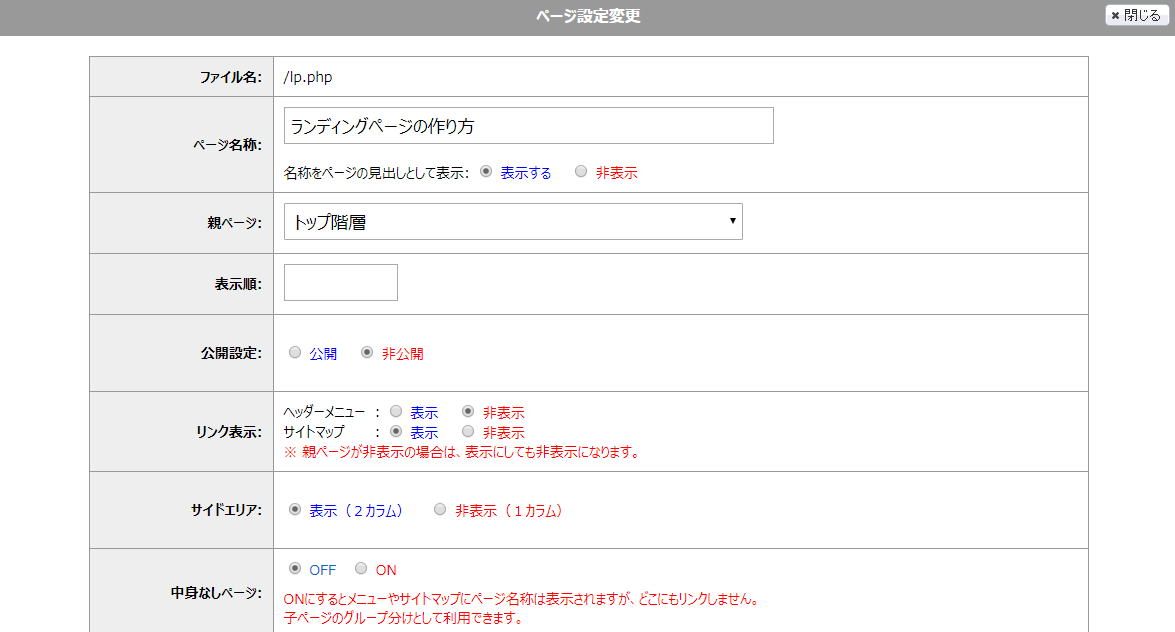Screen dimensions: 1175x632
Task: Click the ページ設定変更 title bar
Action: [x=587, y=16]
